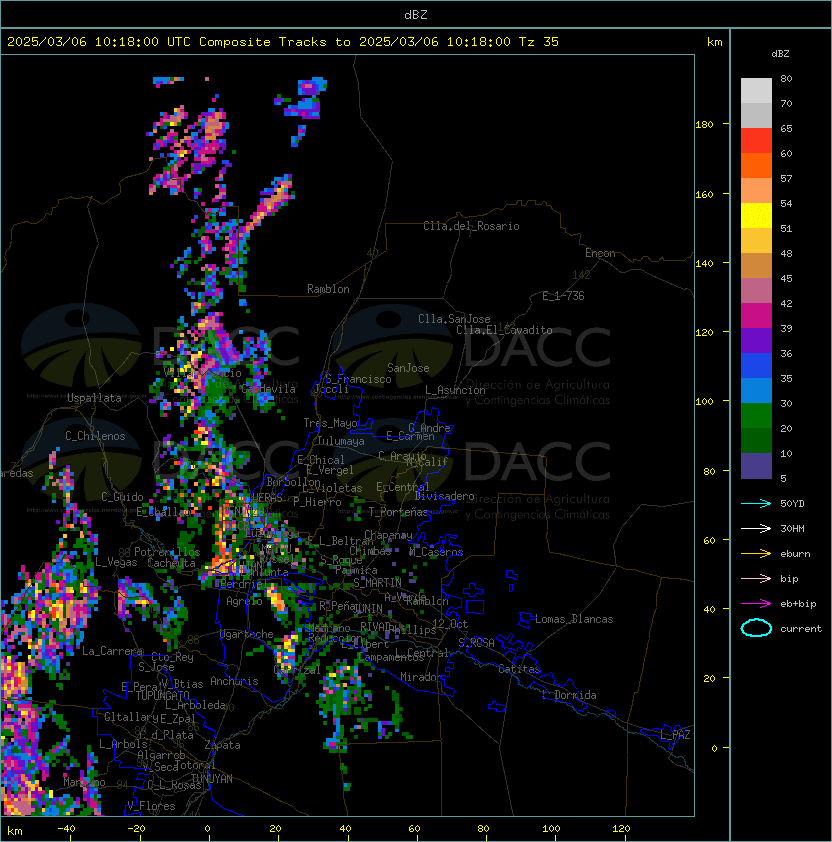This screenshot has height=842, width=832.
Task: Click the 'Tz 35' value in the header
Action: point(539,42)
